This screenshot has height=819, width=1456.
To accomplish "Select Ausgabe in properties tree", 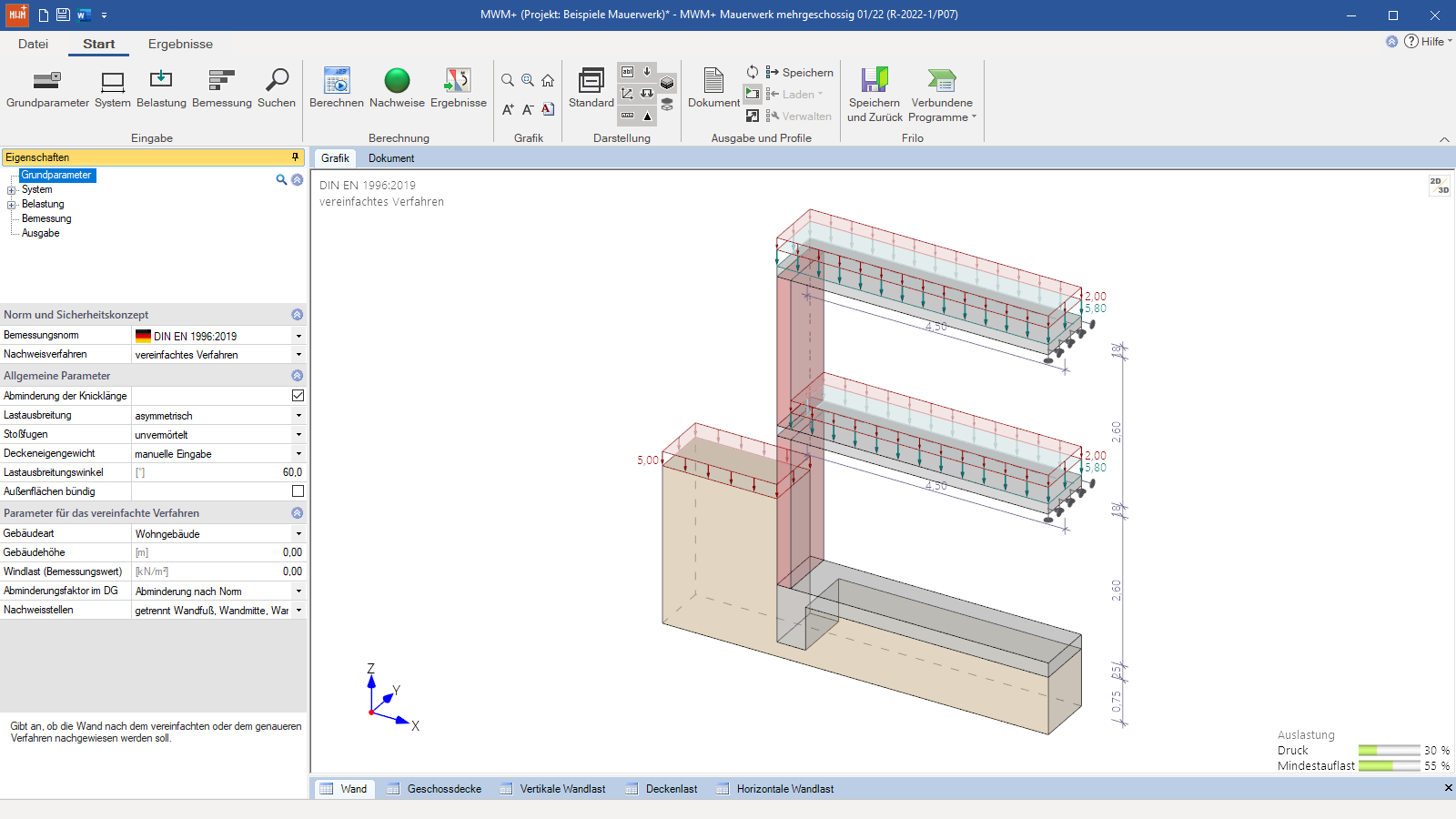I will click(41, 233).
